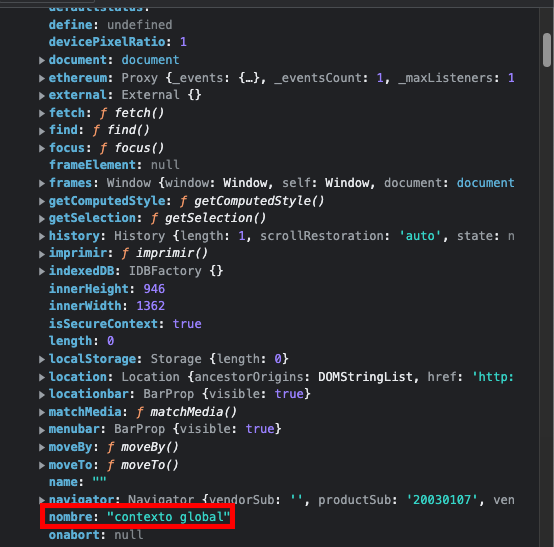This screenshot has width=554, height=547.
Task: Click the 'undefined' value of define
Action: click(x=140, y=25)
